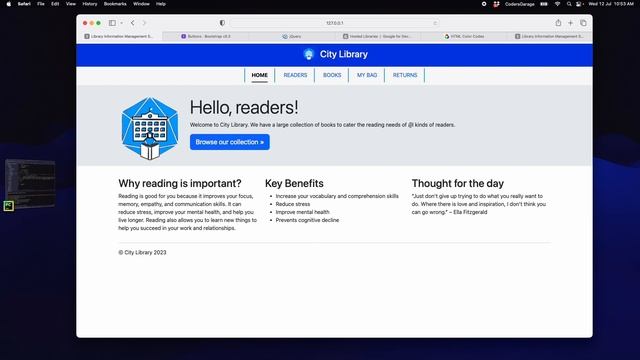640x360 pixels.
Task: Show tab overview icon in Safari
Action: point(583,23)
